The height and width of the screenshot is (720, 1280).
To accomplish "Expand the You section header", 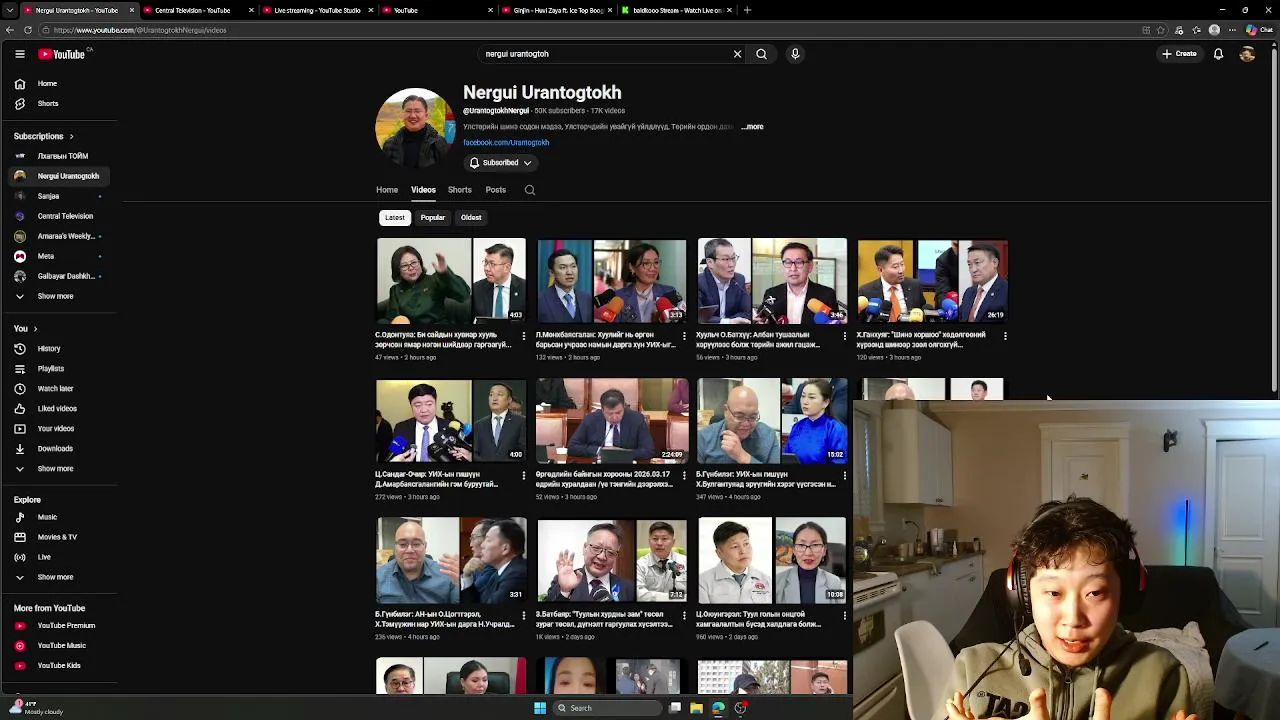I will click(x=25, y=329).
